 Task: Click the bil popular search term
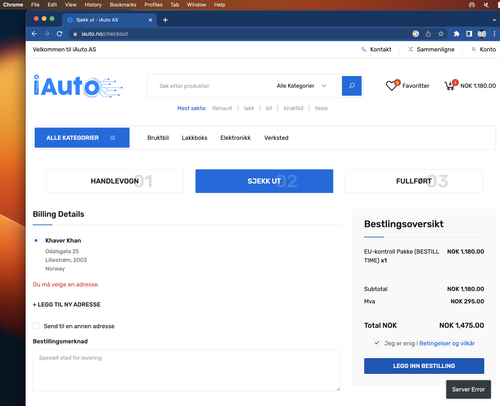point(269,108)
